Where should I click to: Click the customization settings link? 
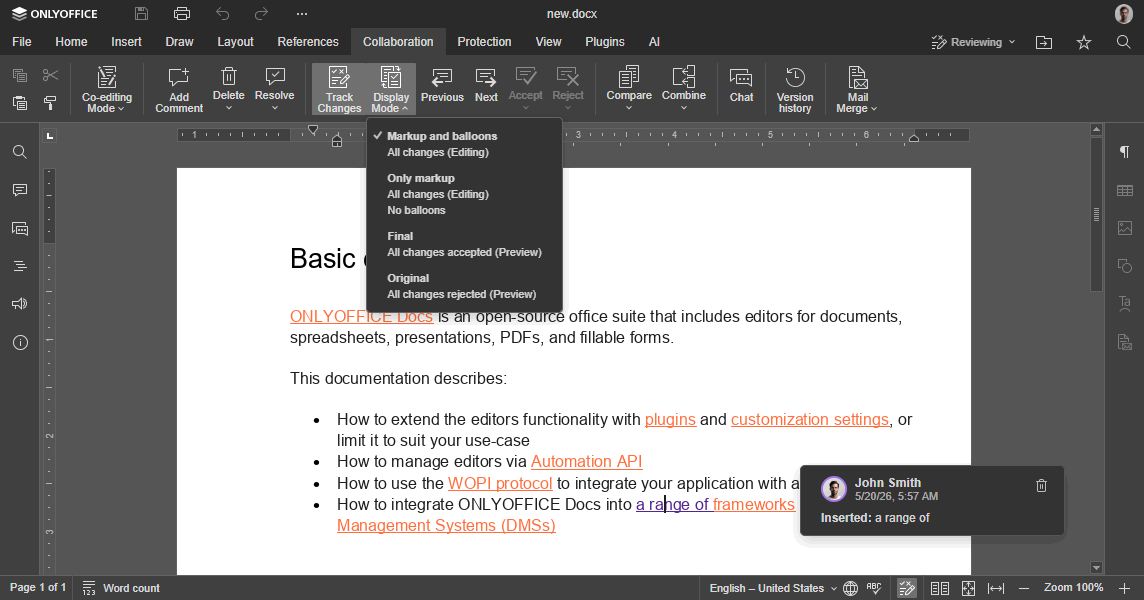(810, 420)
